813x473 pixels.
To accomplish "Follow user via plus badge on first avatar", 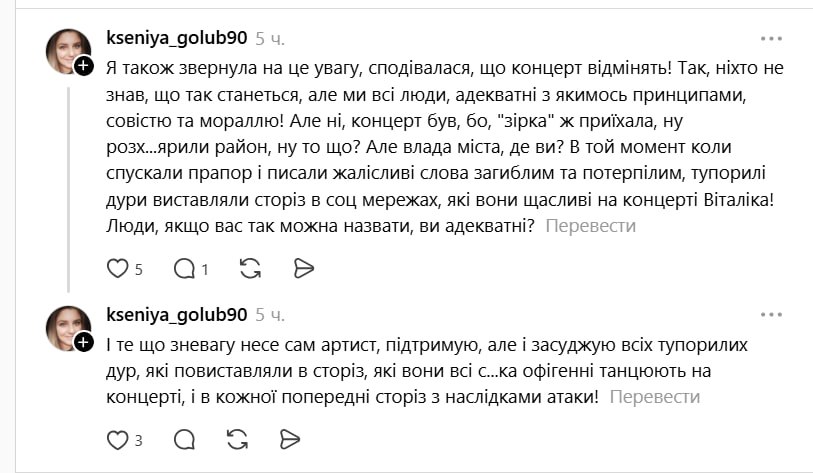I will coord(84,66).
